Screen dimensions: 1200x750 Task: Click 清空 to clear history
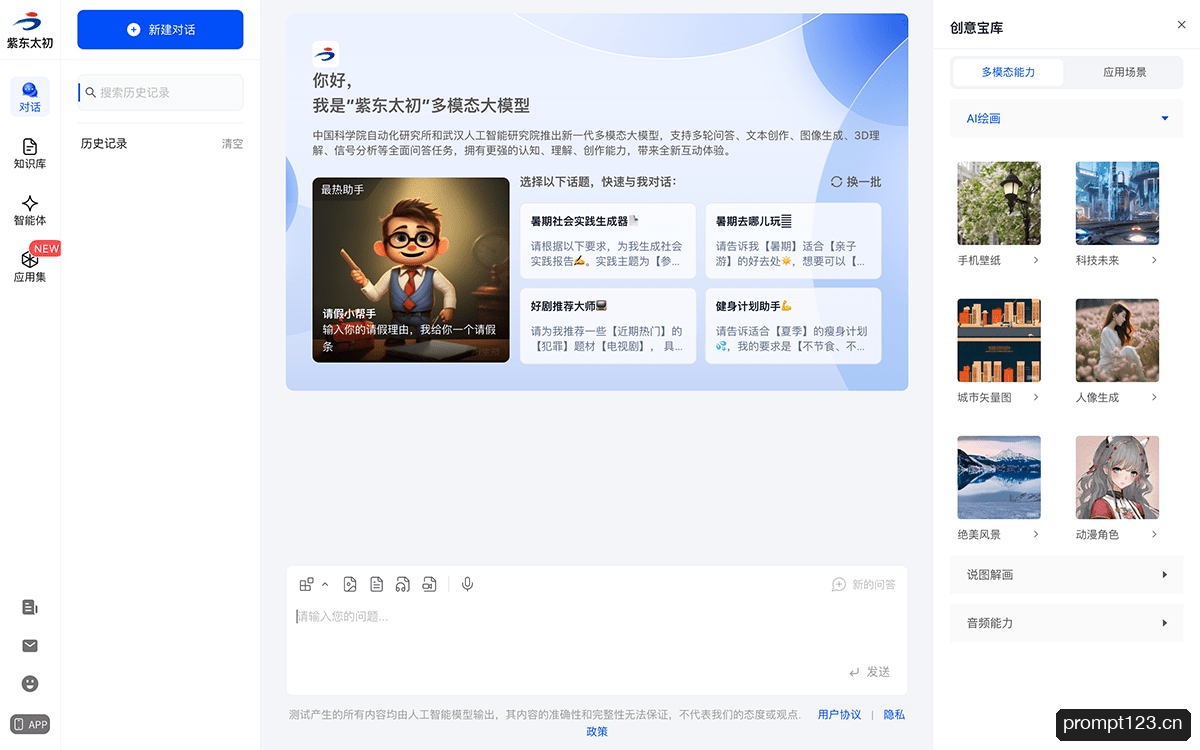232,144
